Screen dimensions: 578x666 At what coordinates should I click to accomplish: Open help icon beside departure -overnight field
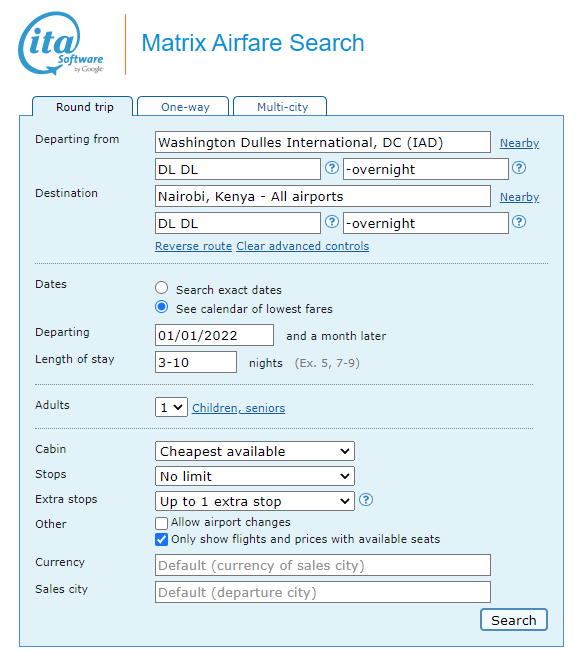(x=519, y=168)
